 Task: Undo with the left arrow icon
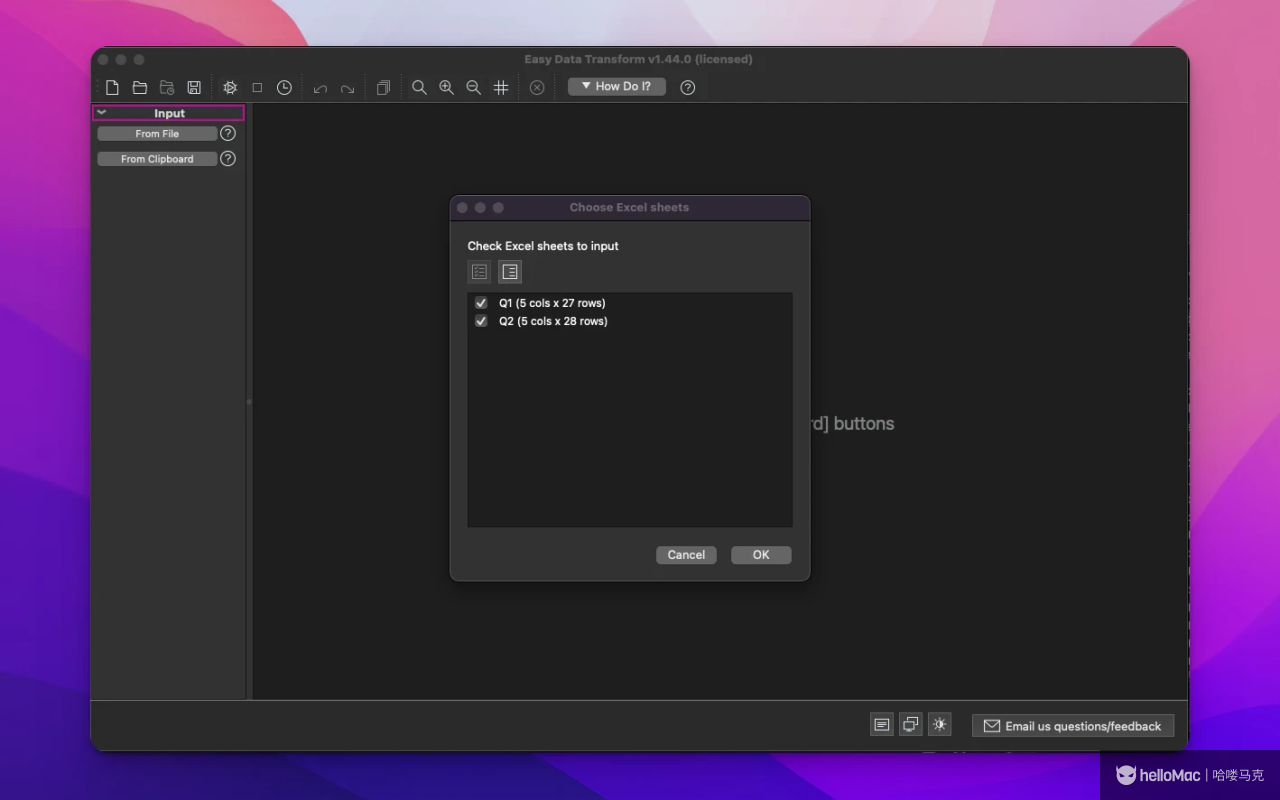click(320, 88)
